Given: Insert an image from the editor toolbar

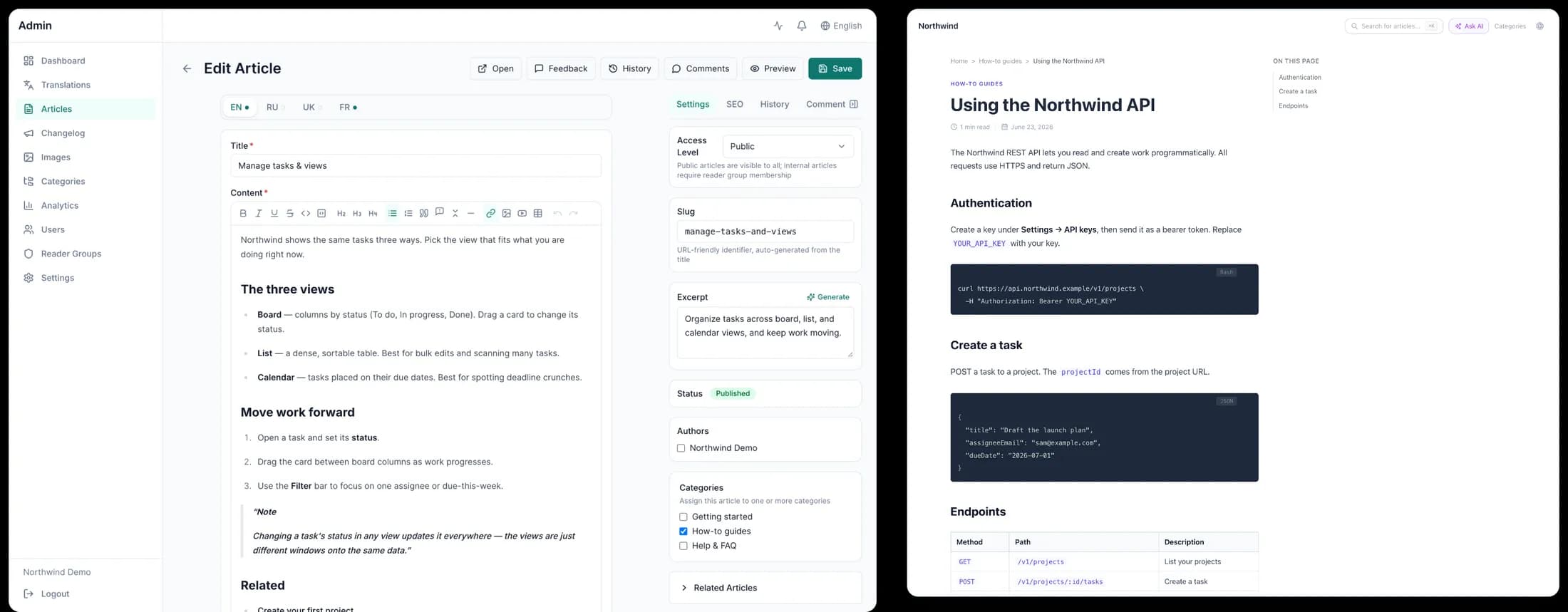Looking at the screenshot, I should [507, 213].
